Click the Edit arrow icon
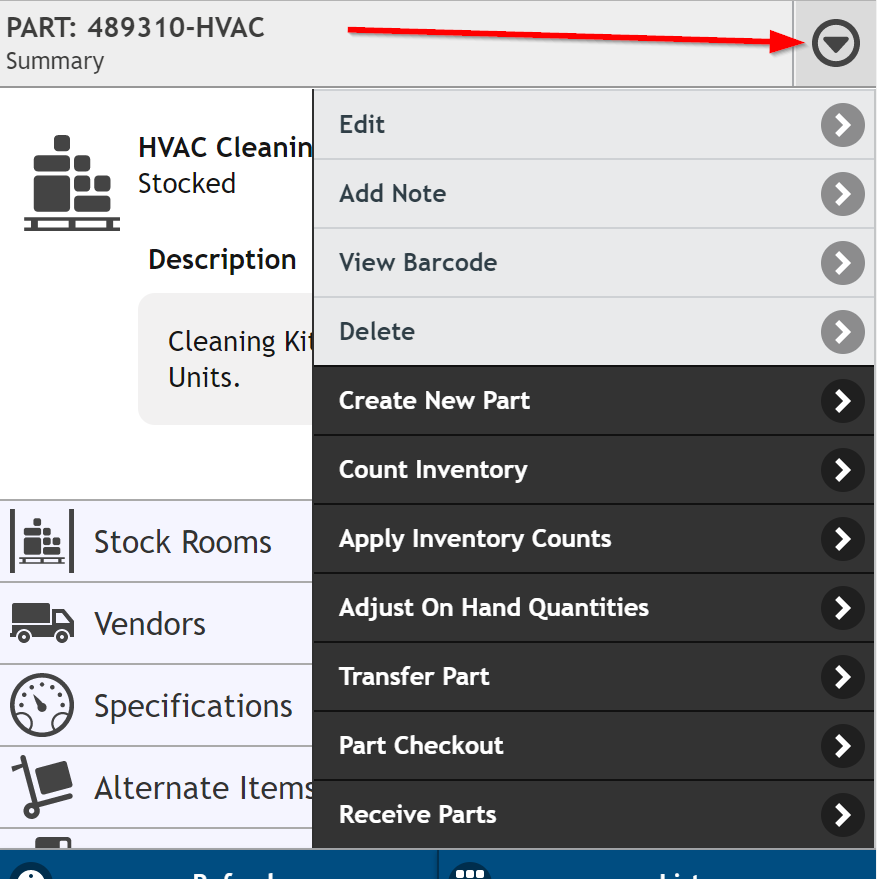 pyautogui.click(x=842, y=125)
